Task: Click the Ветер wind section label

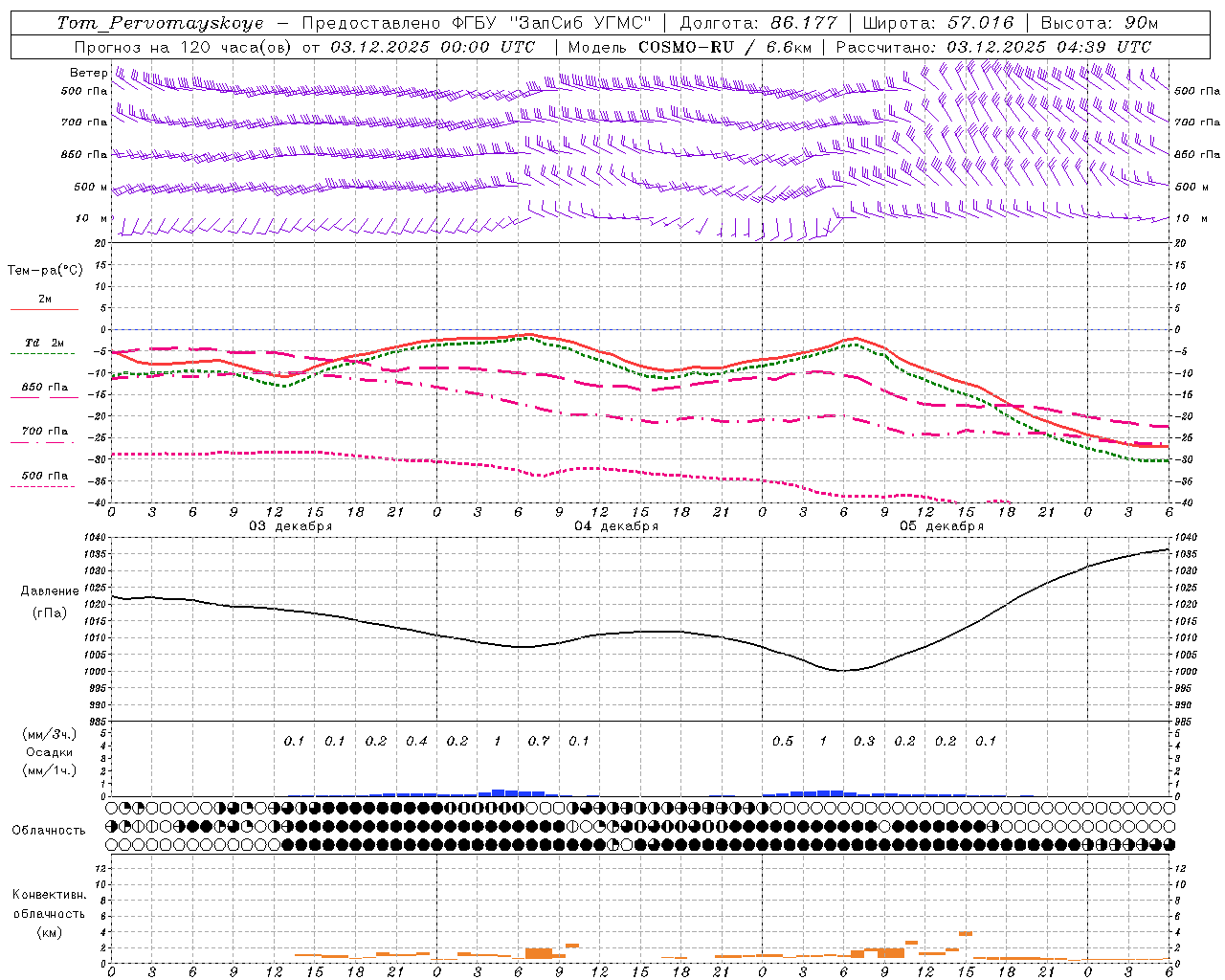Action: [x=88, y=73]
